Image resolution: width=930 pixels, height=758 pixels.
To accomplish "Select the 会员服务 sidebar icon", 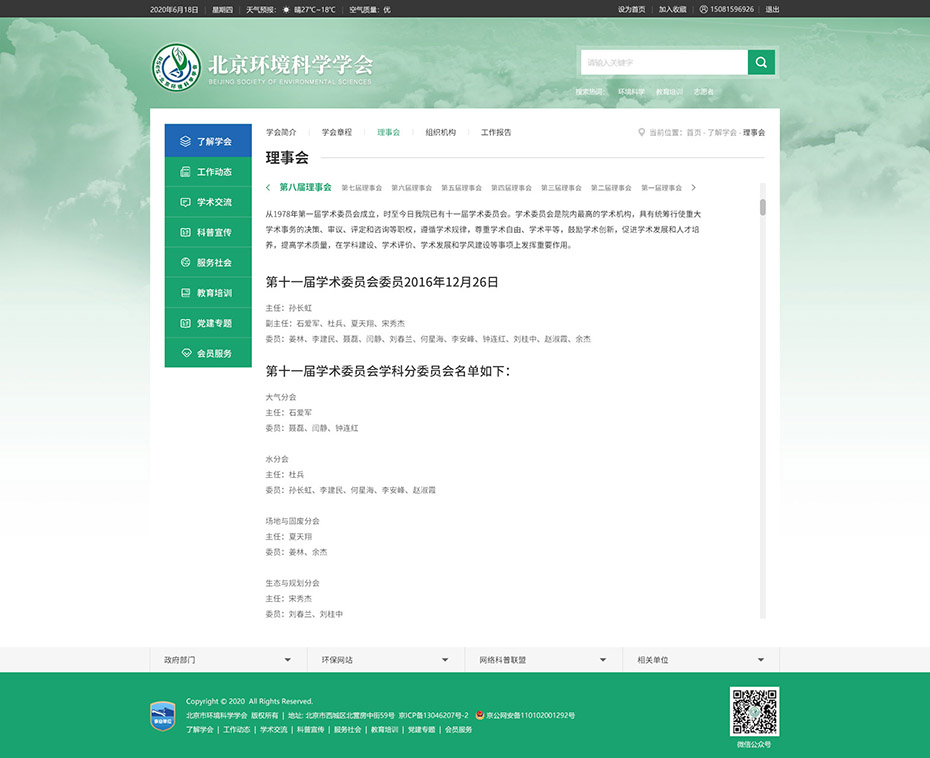I will (x=185, y=352).
